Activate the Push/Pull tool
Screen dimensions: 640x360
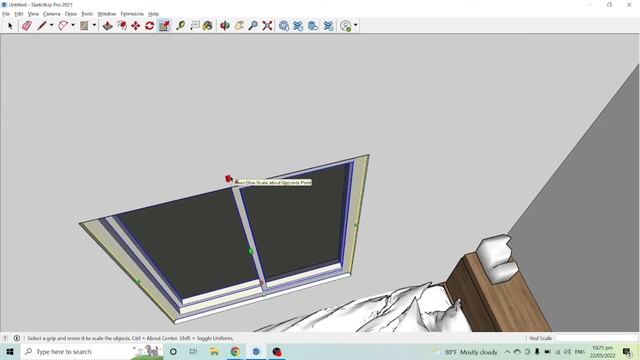click(x=107, y=26)
